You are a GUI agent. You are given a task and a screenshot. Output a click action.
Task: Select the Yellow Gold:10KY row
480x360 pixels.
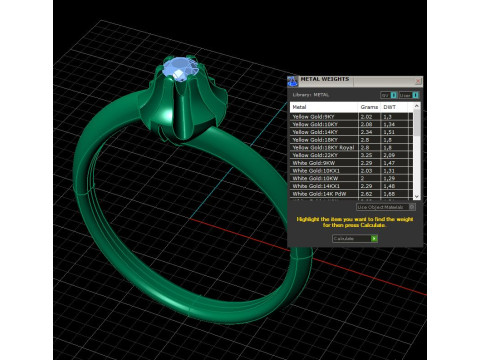[x=351, y=124]
